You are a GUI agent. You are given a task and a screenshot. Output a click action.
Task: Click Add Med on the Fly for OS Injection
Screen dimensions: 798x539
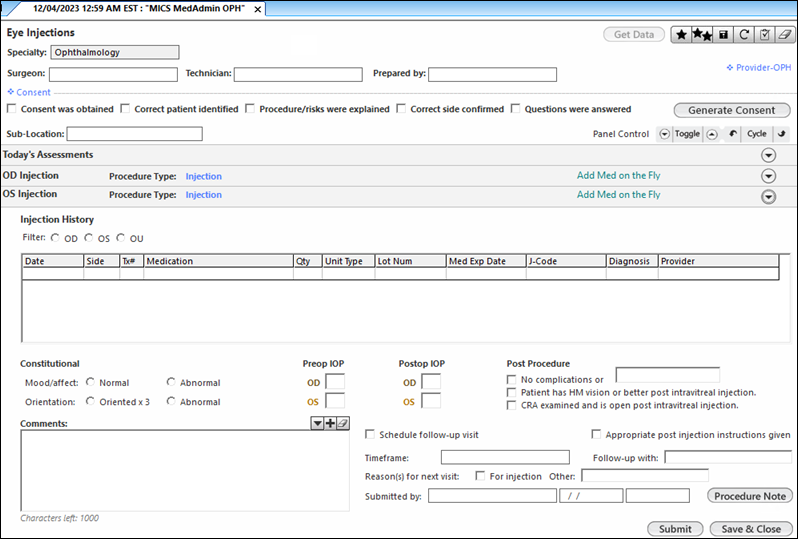tap(618, 194)
